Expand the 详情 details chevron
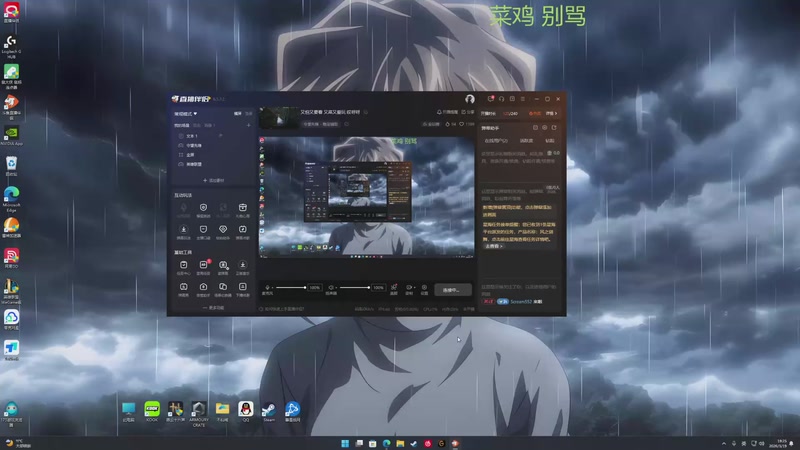 [551, 113]
